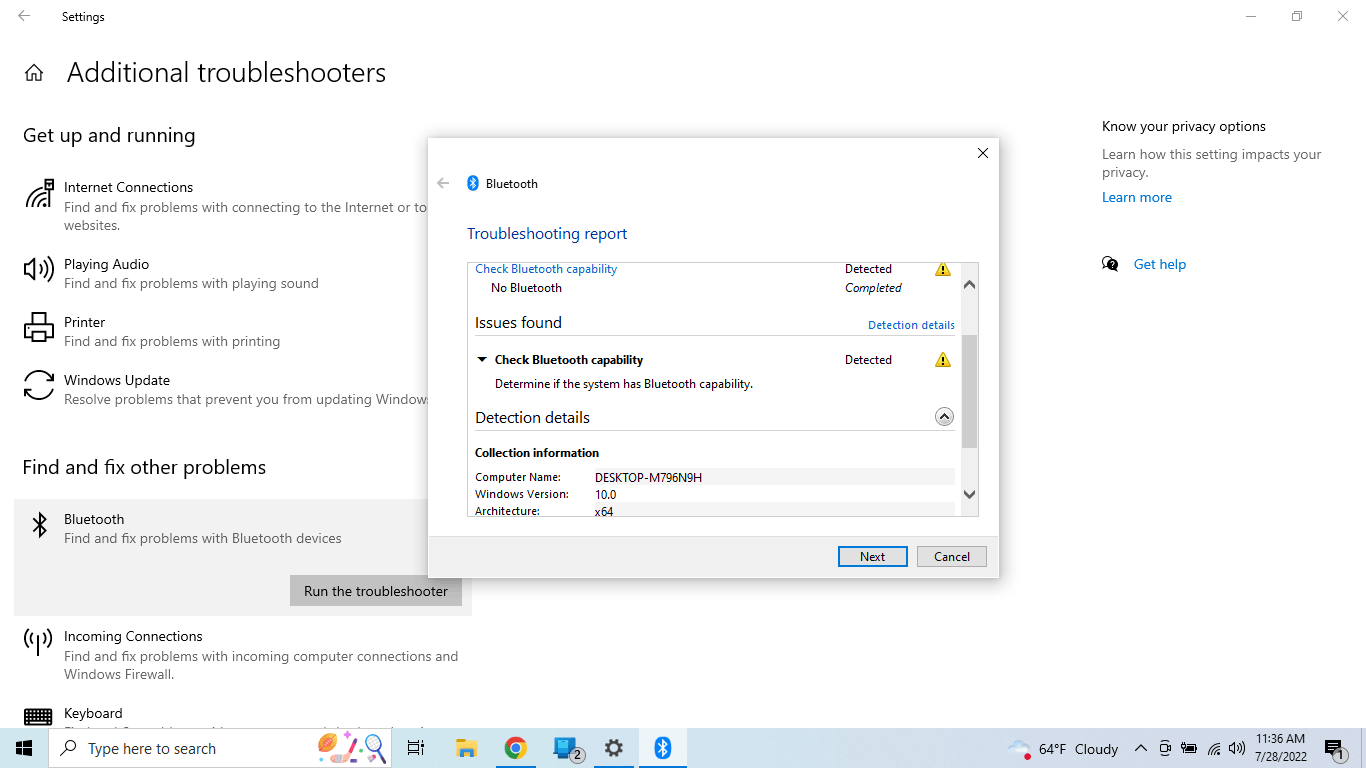Click the Keyboard troubleshooter icon

(x=38, y=716)
